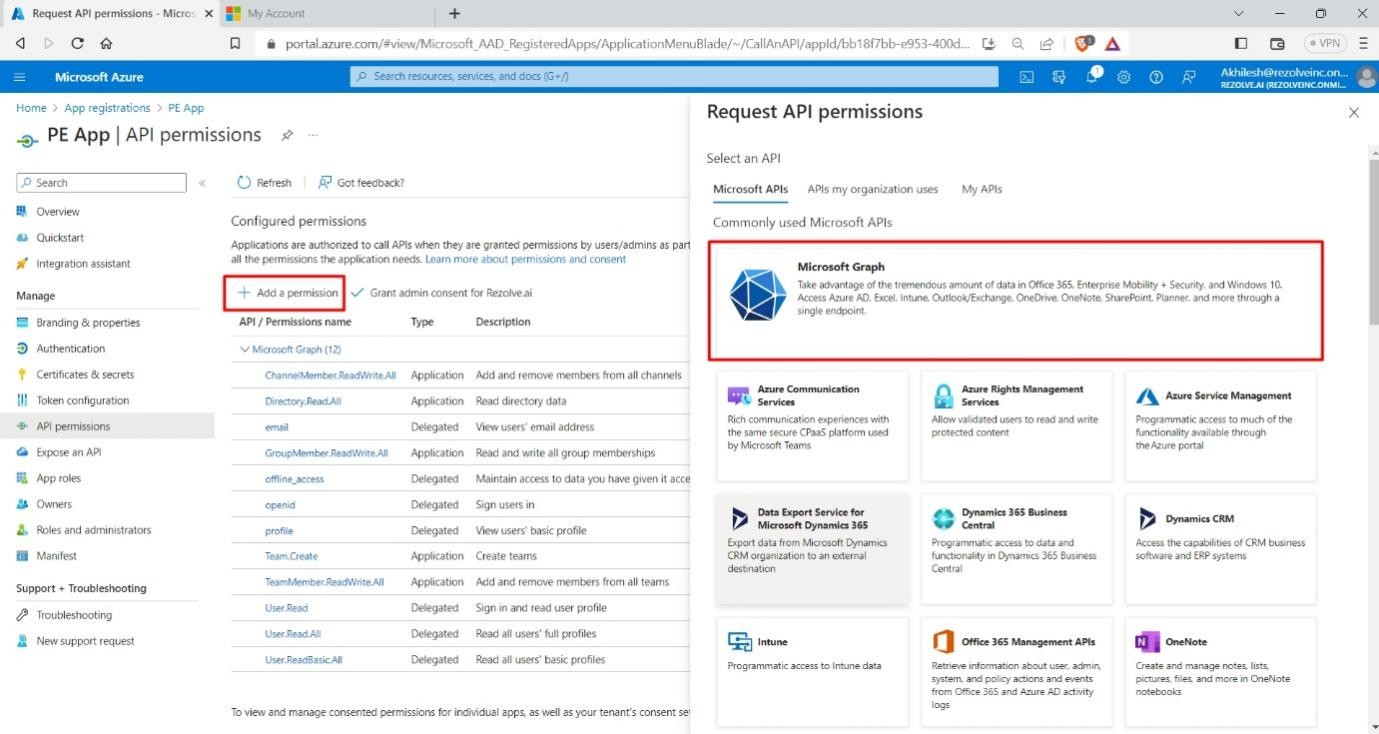Refresh the configured permissions list
This screenshot has width=1379, height=734.
(x=265, y=183)
